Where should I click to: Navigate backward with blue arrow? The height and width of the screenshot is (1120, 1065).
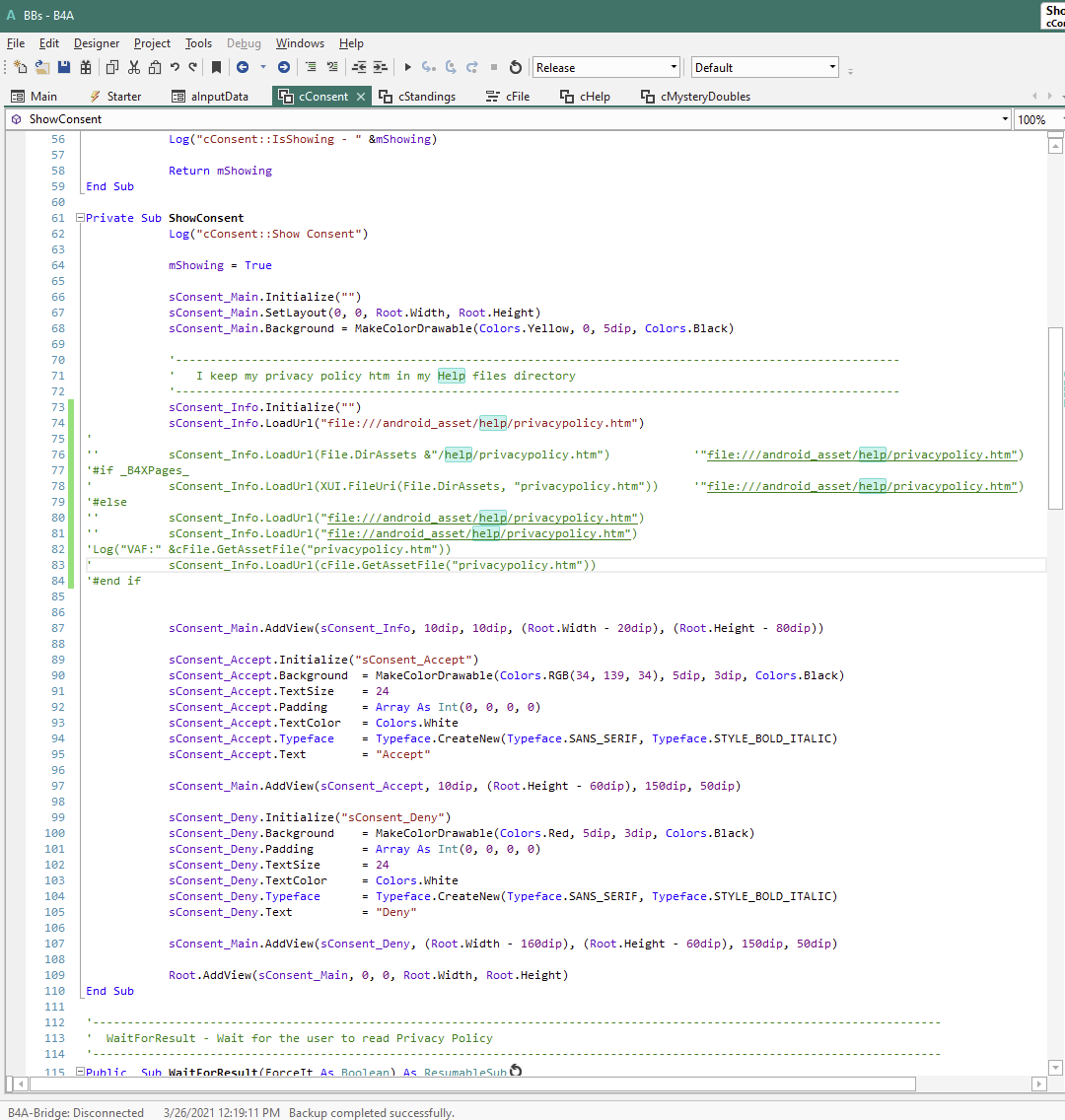(x=243, y=67)
